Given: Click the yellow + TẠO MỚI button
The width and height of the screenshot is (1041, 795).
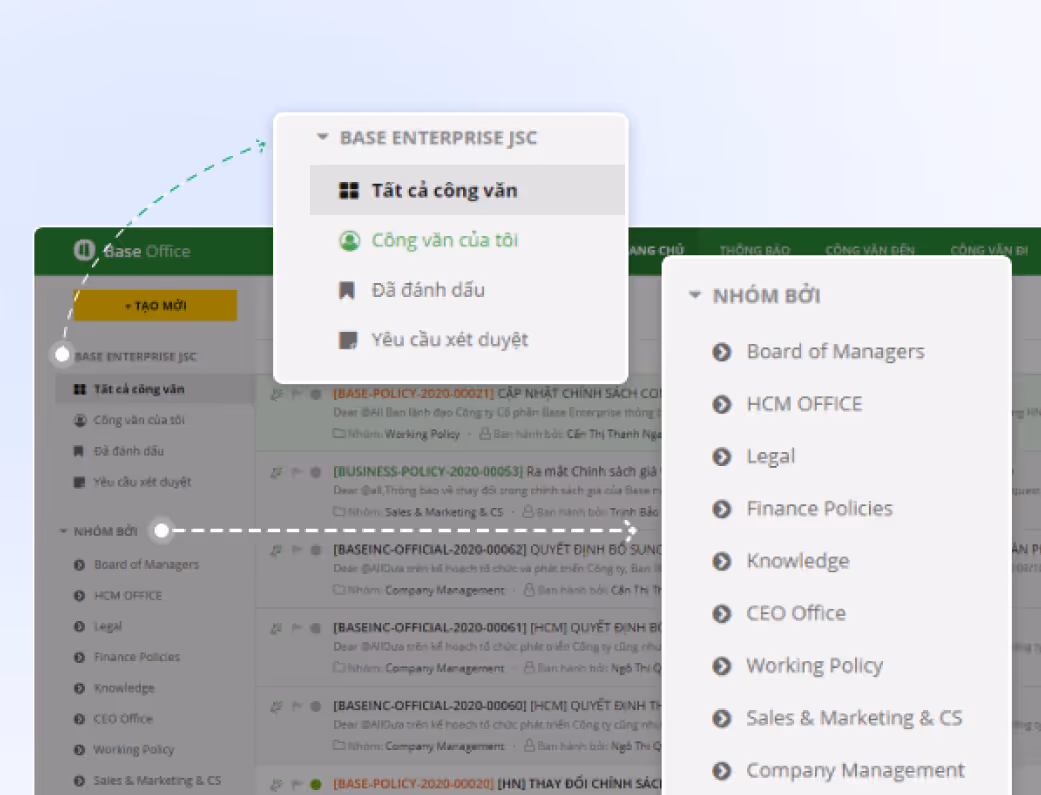Looking at the screenshot, I should (155, 306).
